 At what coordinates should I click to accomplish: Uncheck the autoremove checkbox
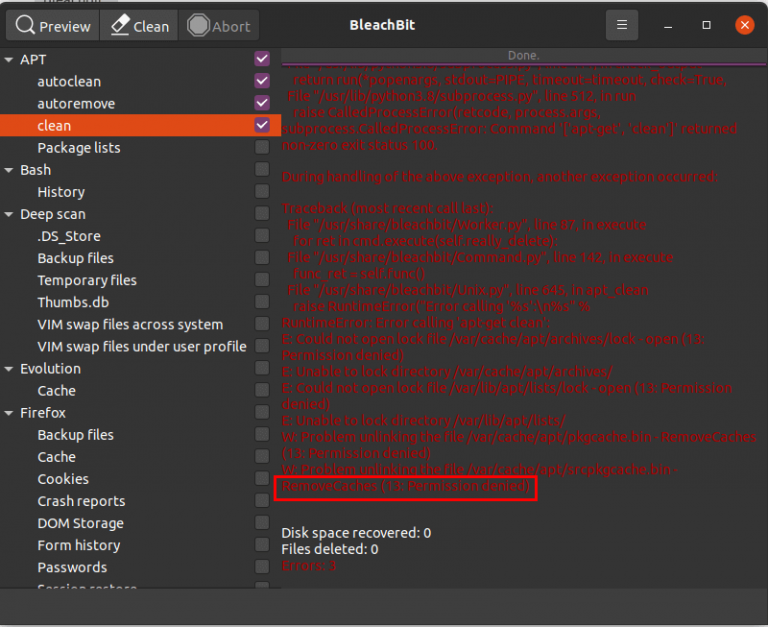(262, 103)
